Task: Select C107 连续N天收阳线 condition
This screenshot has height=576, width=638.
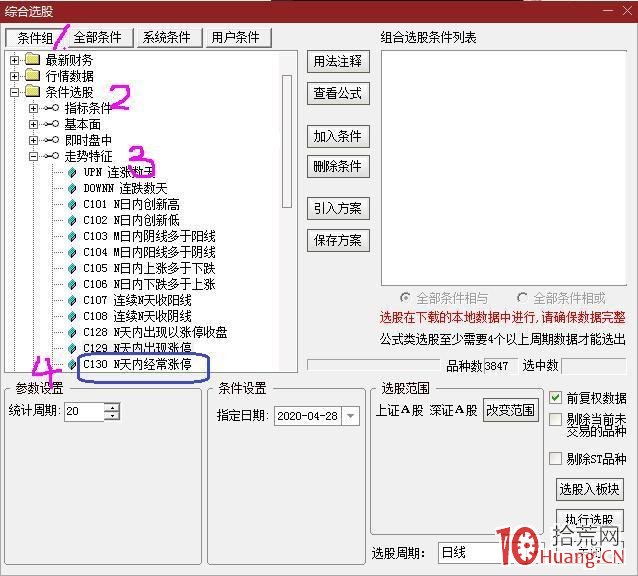Action: pos(137,300)
